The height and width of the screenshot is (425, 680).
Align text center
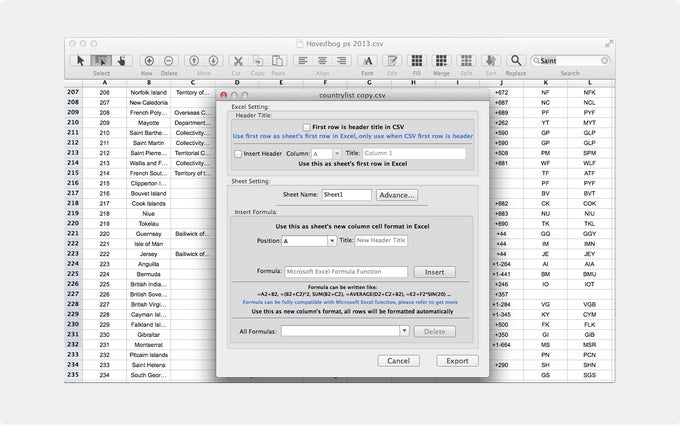[322, 61]
